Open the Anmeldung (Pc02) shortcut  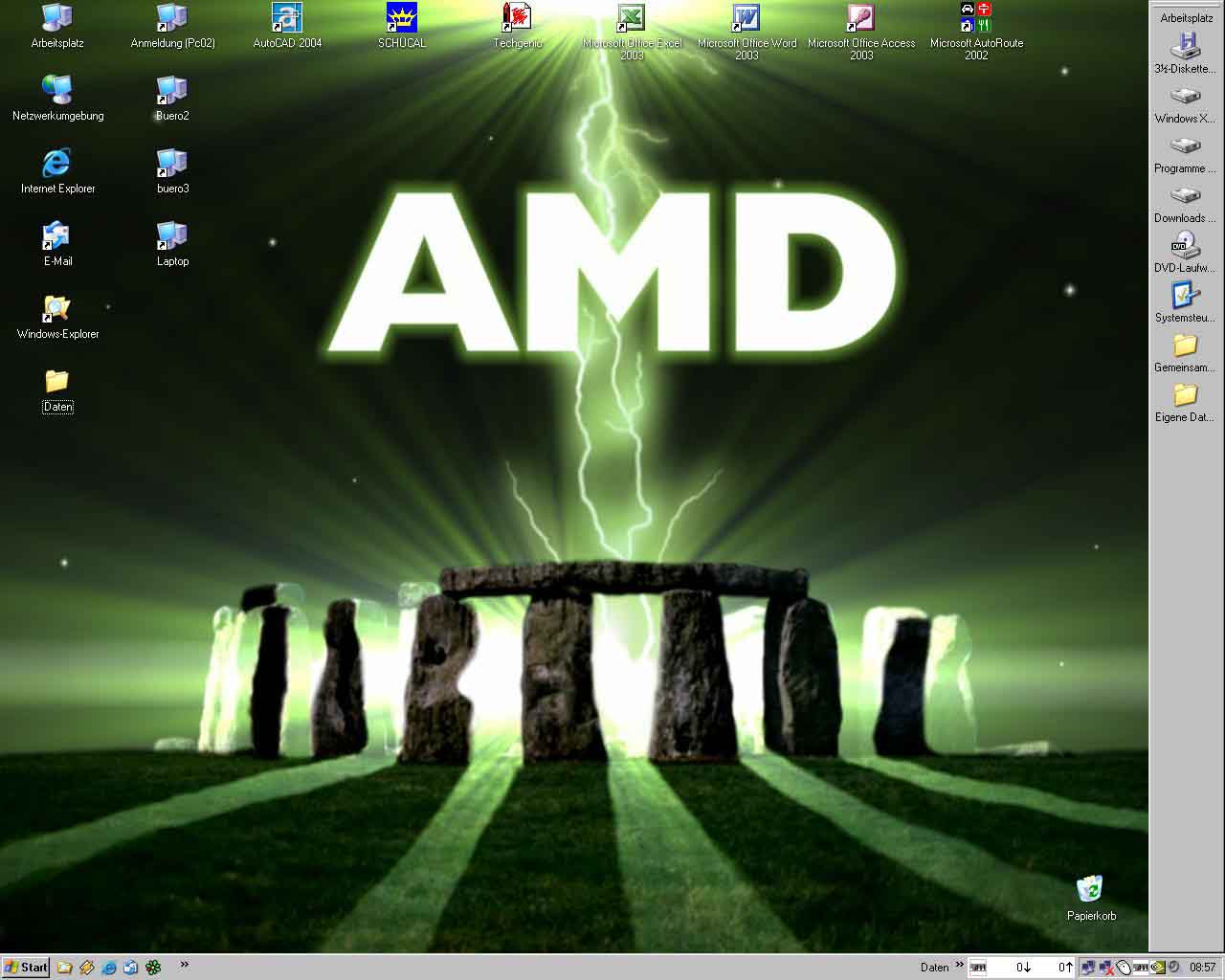[x=172, y=26]
